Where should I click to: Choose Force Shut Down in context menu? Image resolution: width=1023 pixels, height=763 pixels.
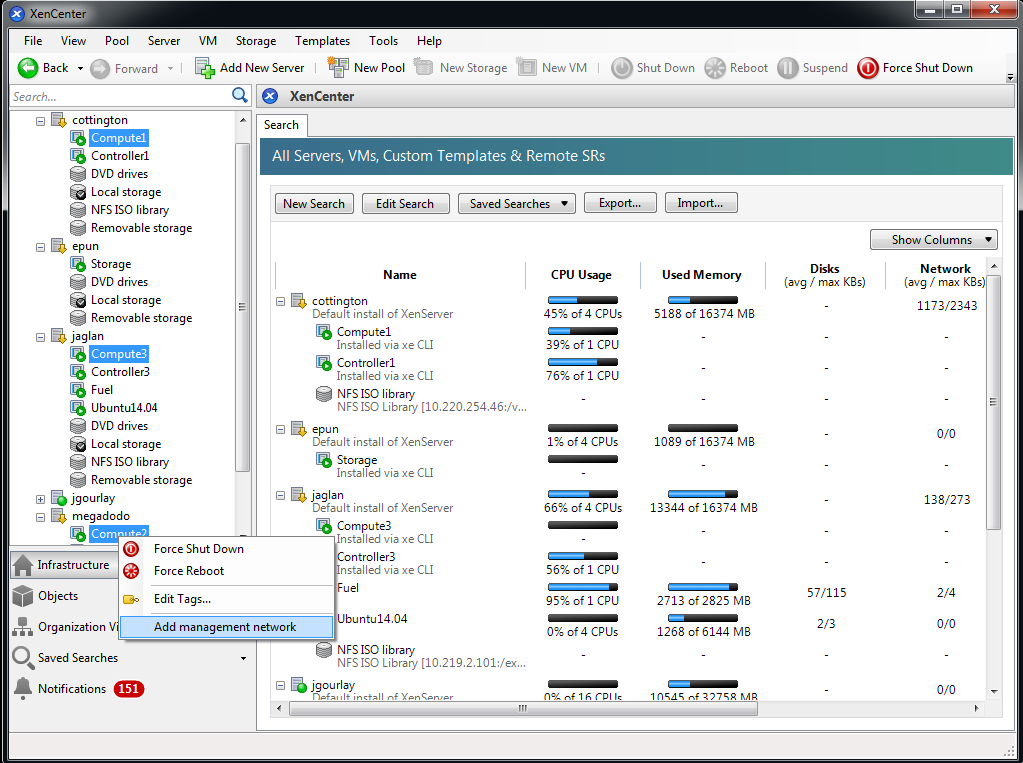point(227,549)
